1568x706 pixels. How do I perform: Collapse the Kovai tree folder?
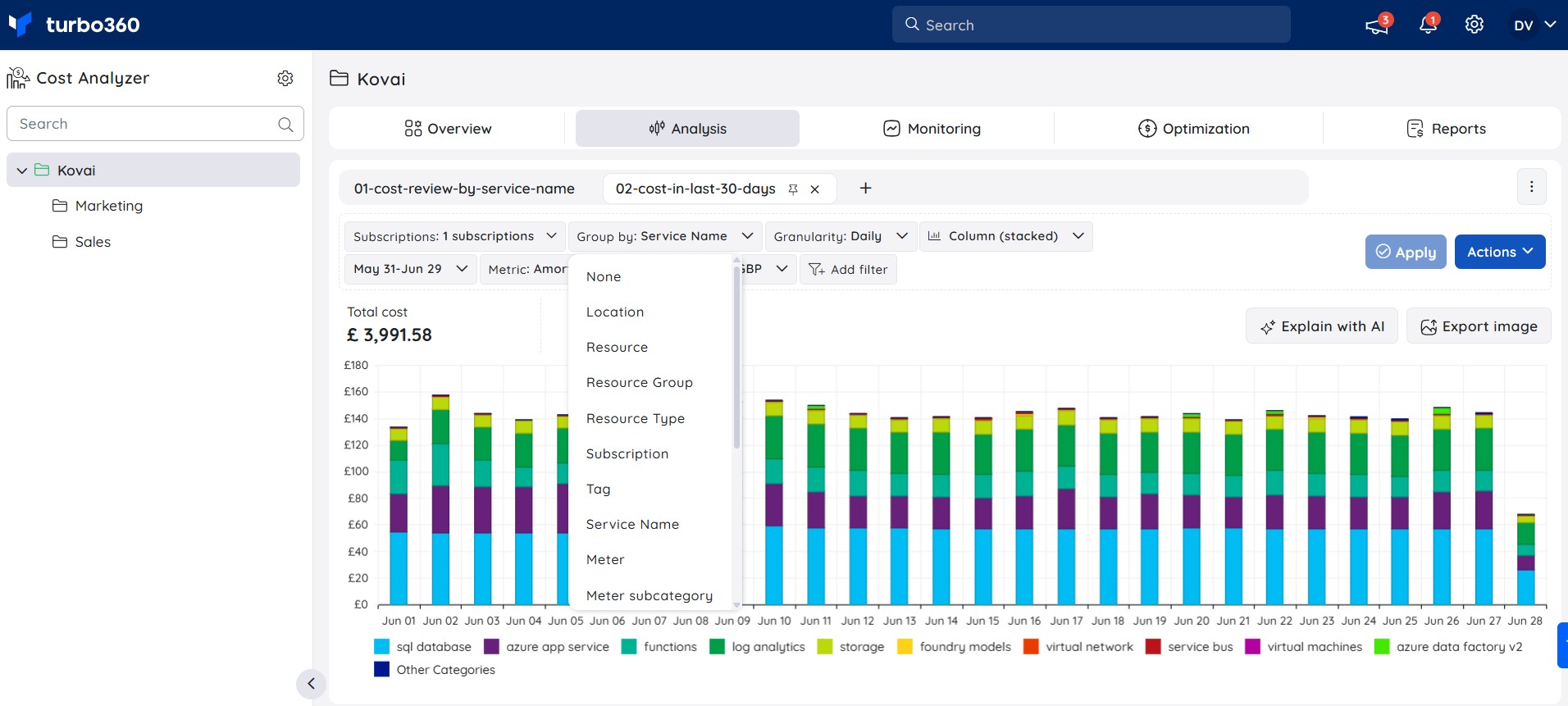[x=22, y=171]
